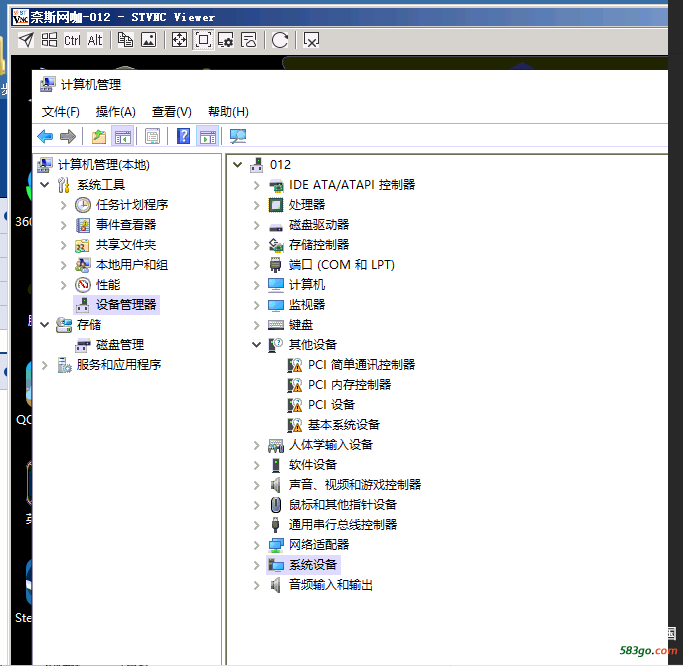Viewport: 683px width, 666px height.
Task: Select 本地用户和组 in the tree
Action: (132, 265)
